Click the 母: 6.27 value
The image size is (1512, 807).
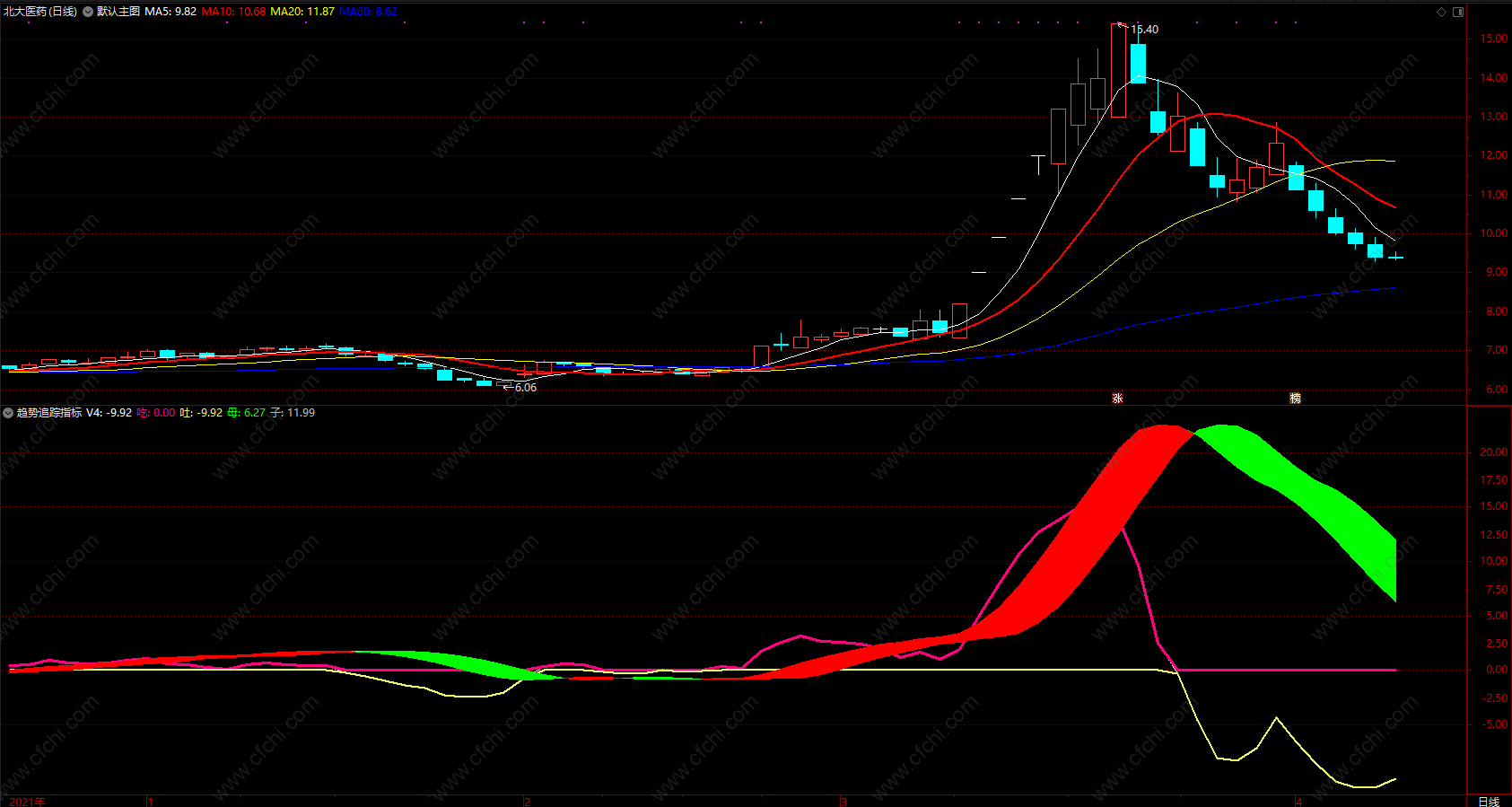click(246, 413)
